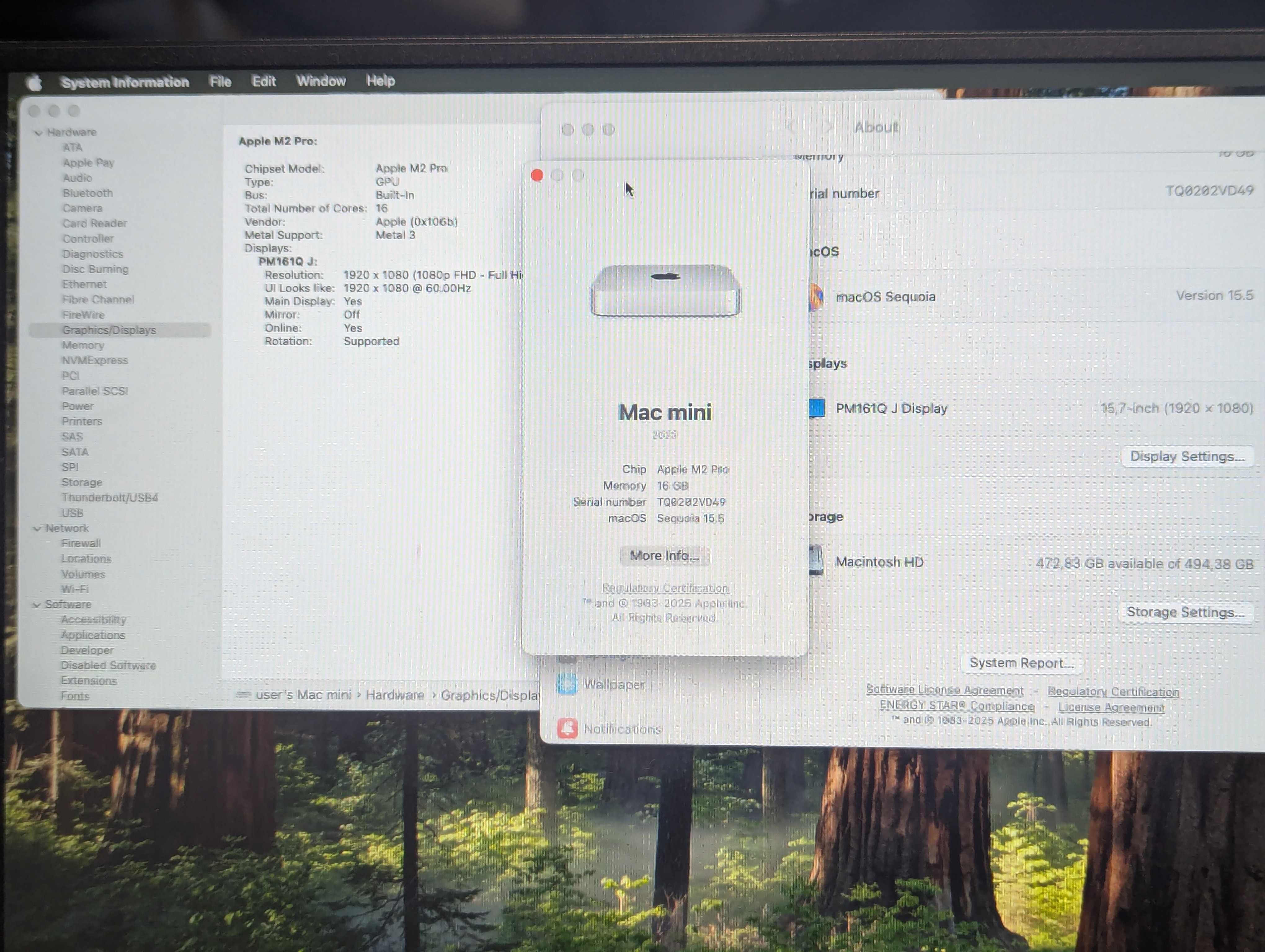This screenshot has height=952, width=1265.
Task: Click the More Info... button
Action: click(x=664, y=556)
